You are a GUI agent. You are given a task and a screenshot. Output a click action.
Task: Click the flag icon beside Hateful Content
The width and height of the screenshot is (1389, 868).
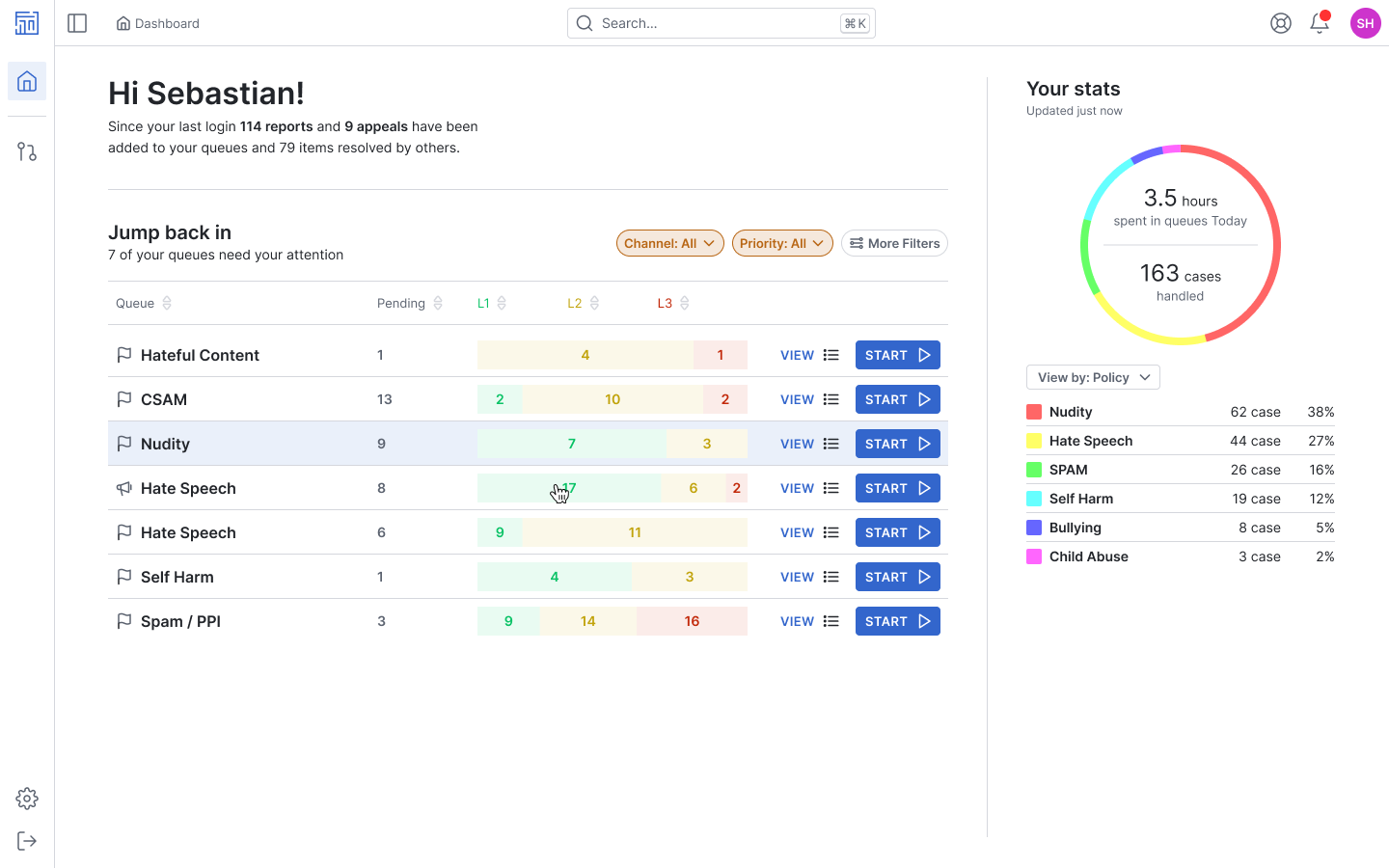tap(124, 354)
